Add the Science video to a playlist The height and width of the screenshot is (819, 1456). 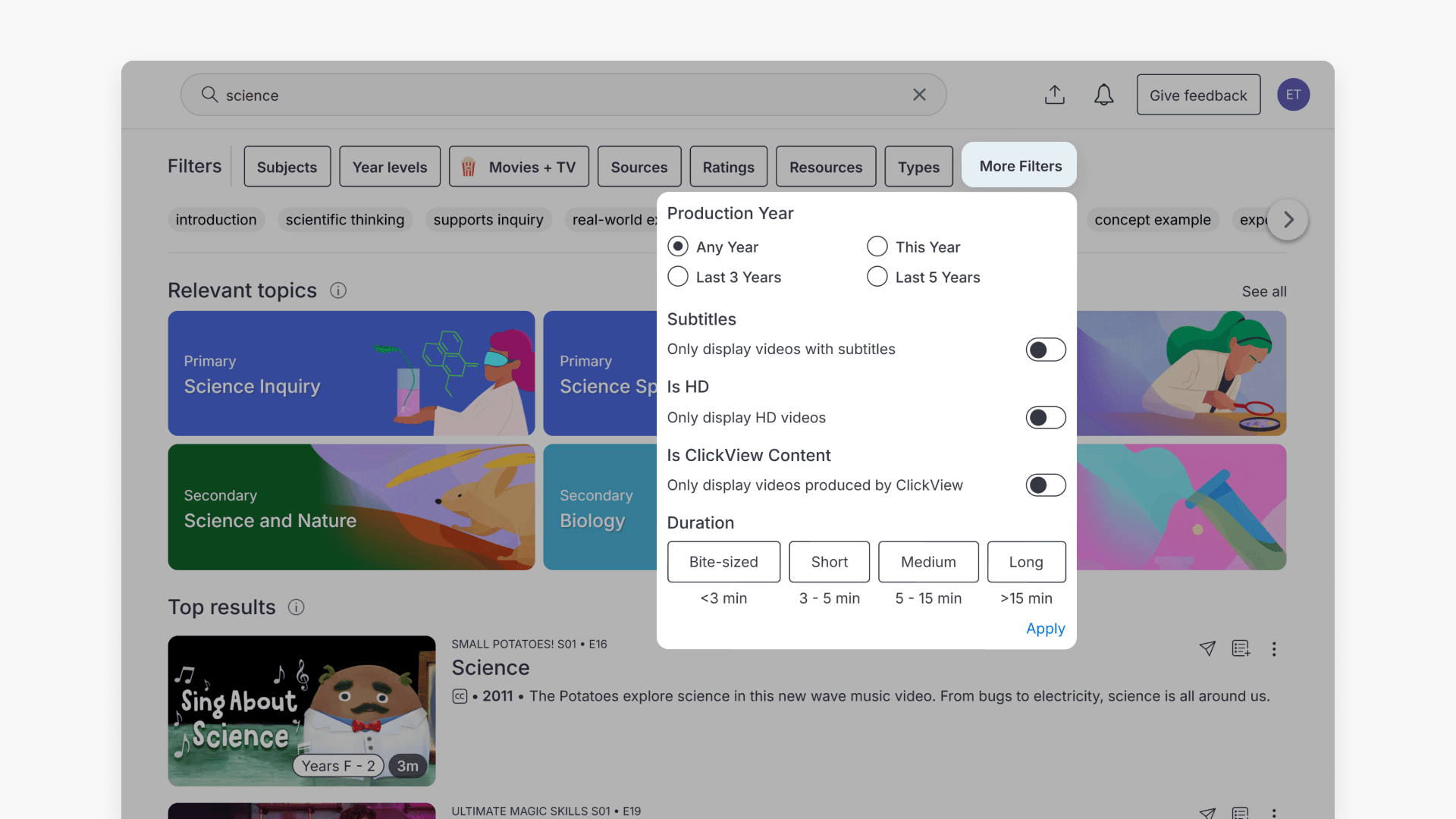pos(1241,649)
